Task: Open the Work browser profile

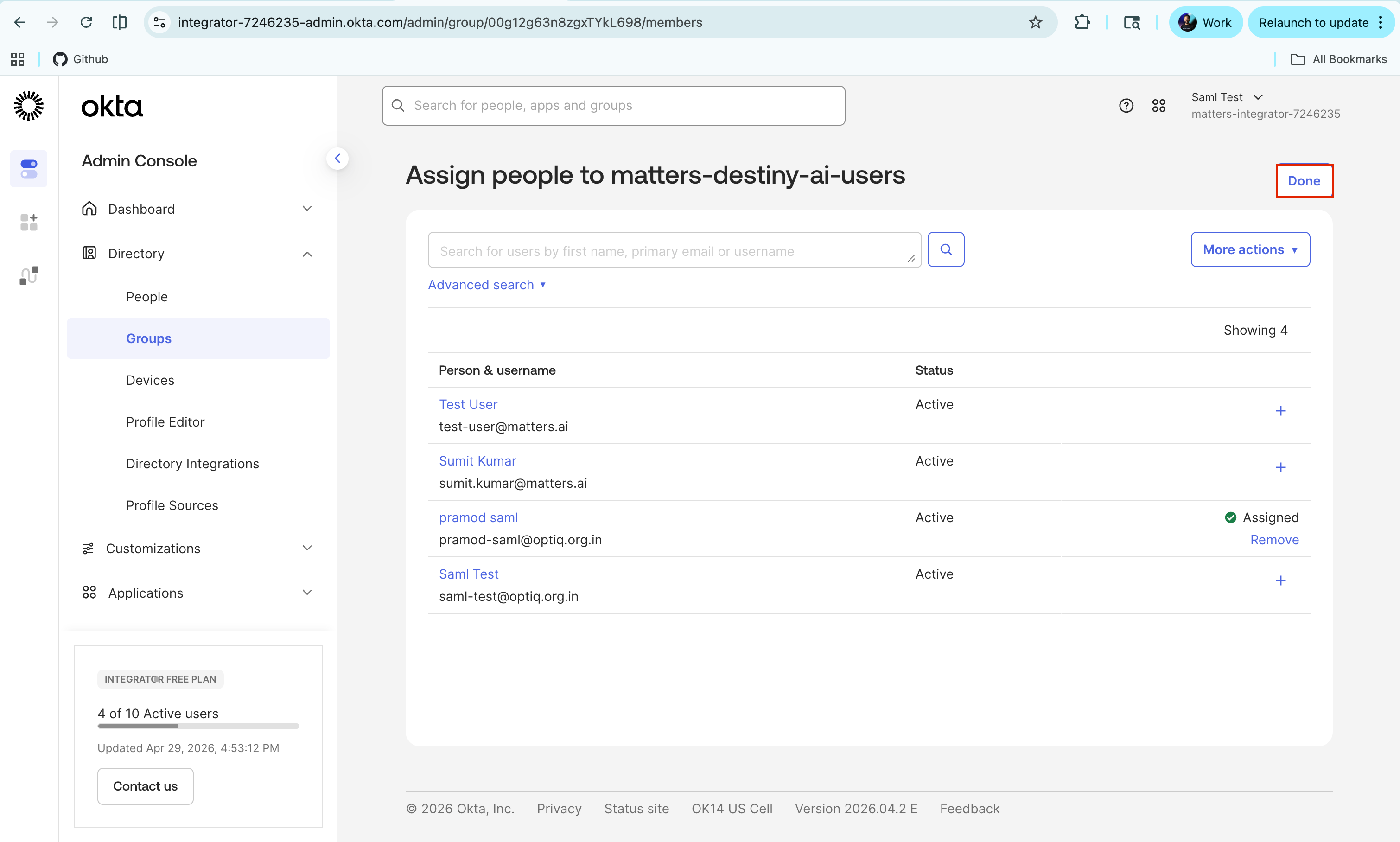Action: pyautogui.click(x=1205, y=22)
